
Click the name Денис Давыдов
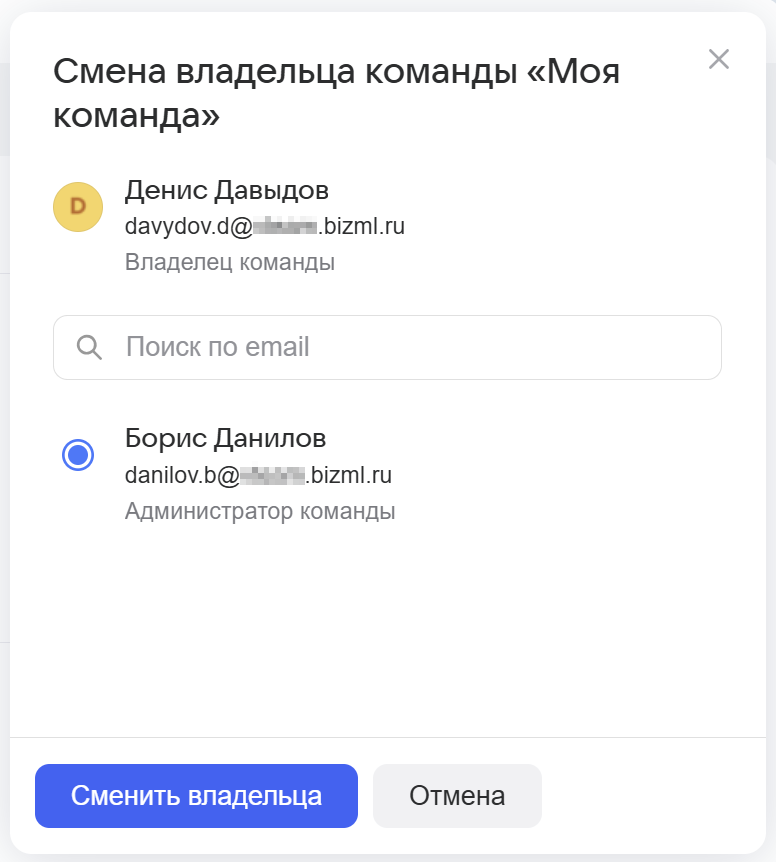226,190
